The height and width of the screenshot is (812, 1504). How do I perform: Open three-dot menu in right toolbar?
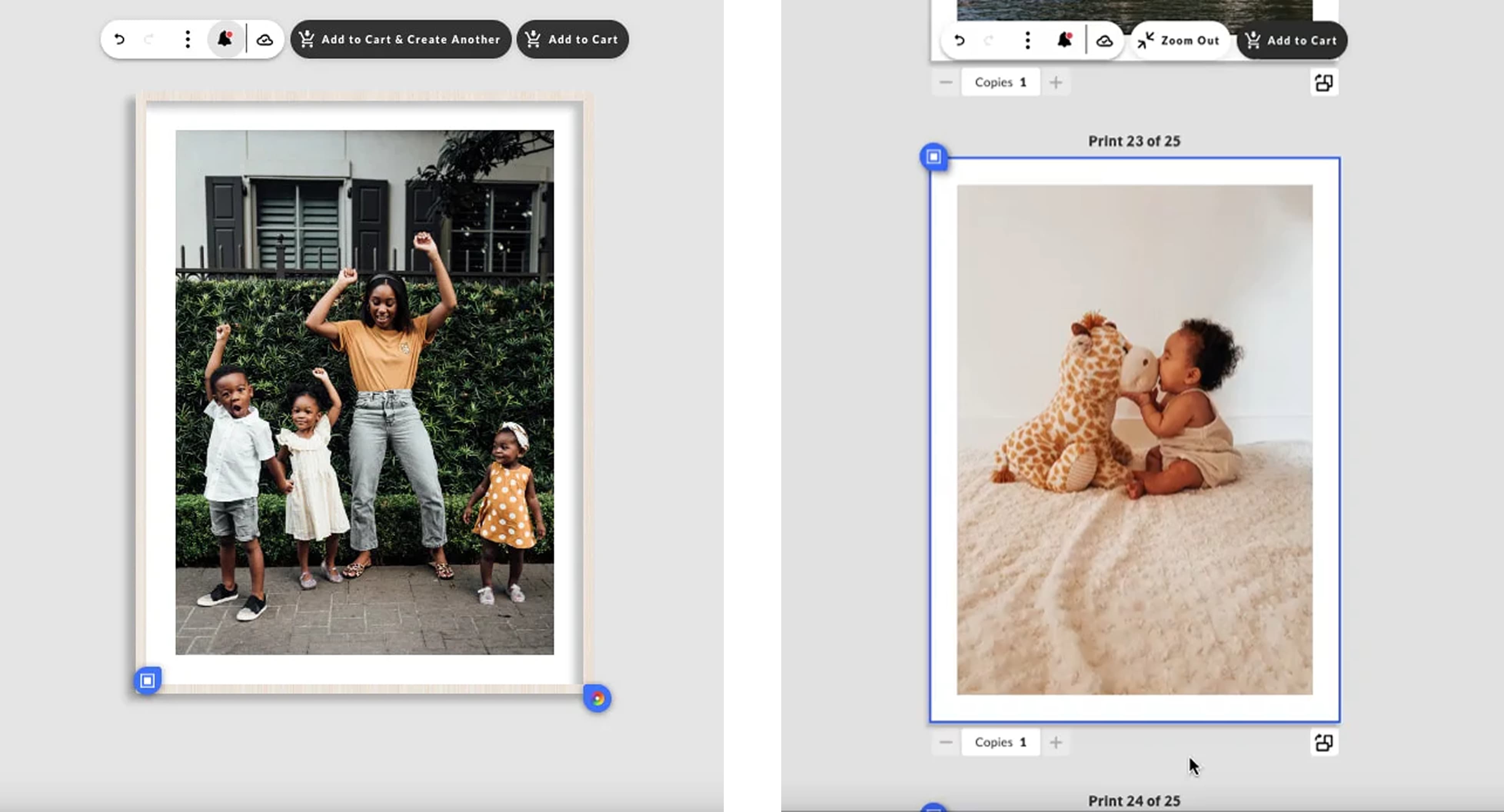click(x=1028, y=41)
